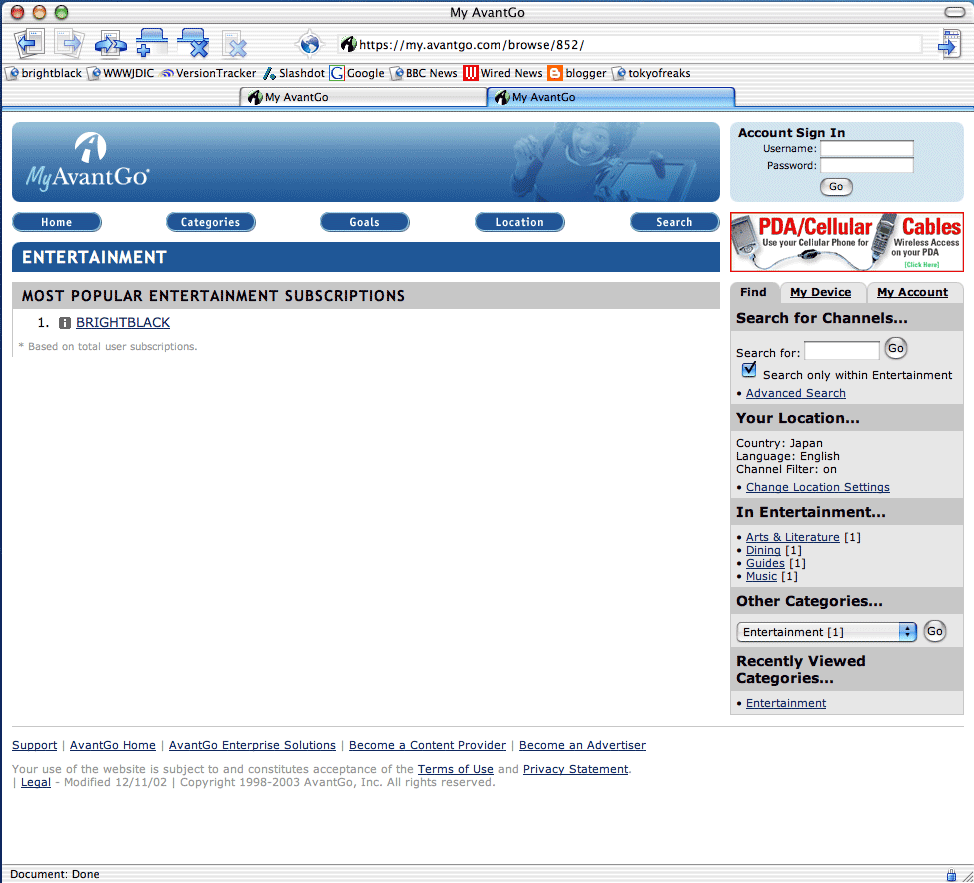
Task: Click the browser URL address field
Action: point(630,45)
